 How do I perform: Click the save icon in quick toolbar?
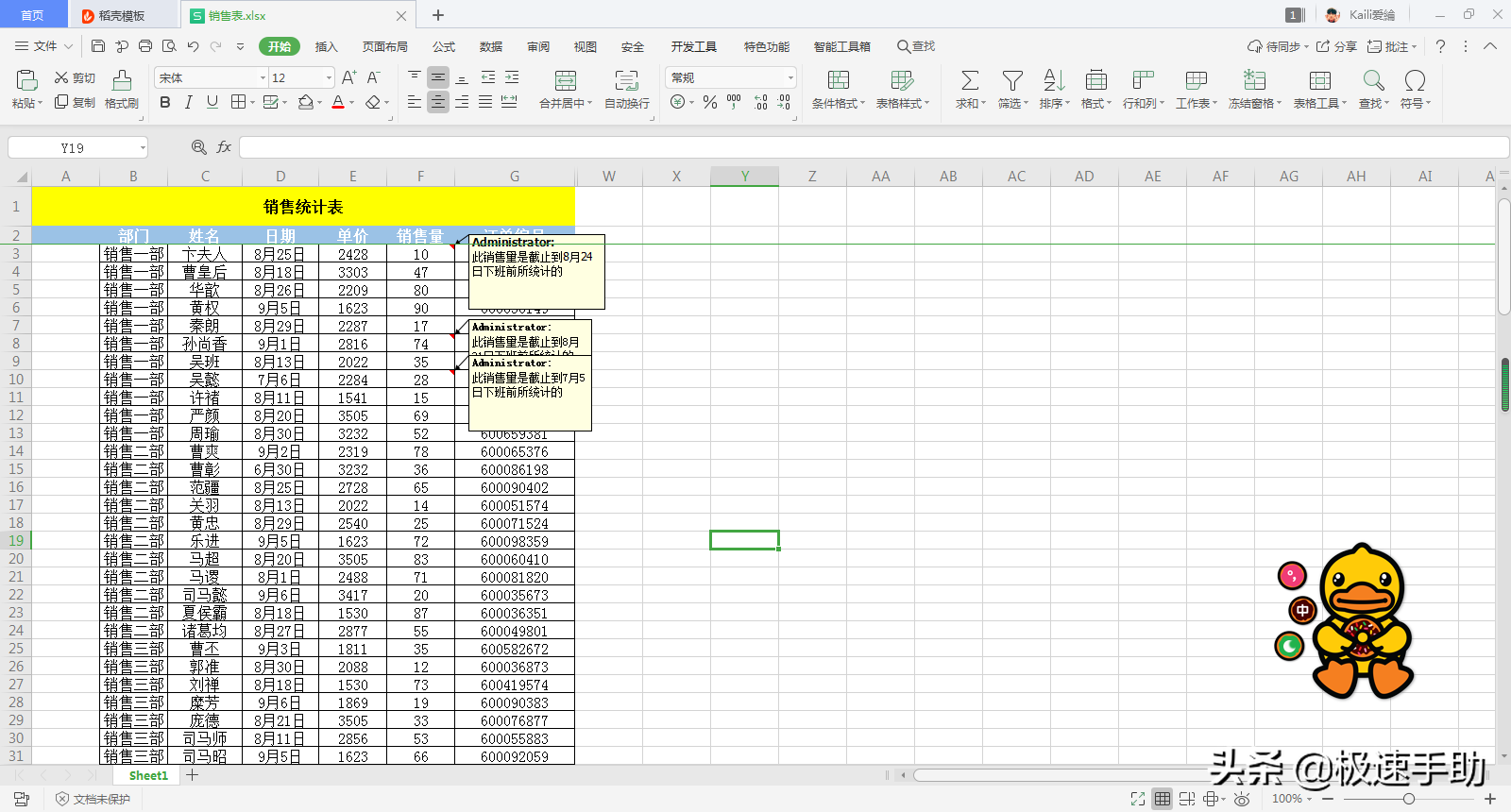98,46
